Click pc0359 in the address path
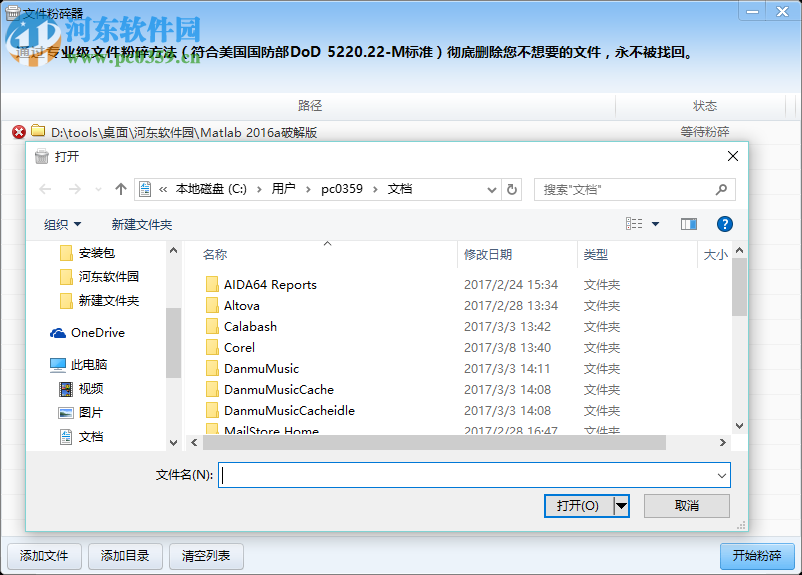 pyautogui.click(x=342, y=189)
